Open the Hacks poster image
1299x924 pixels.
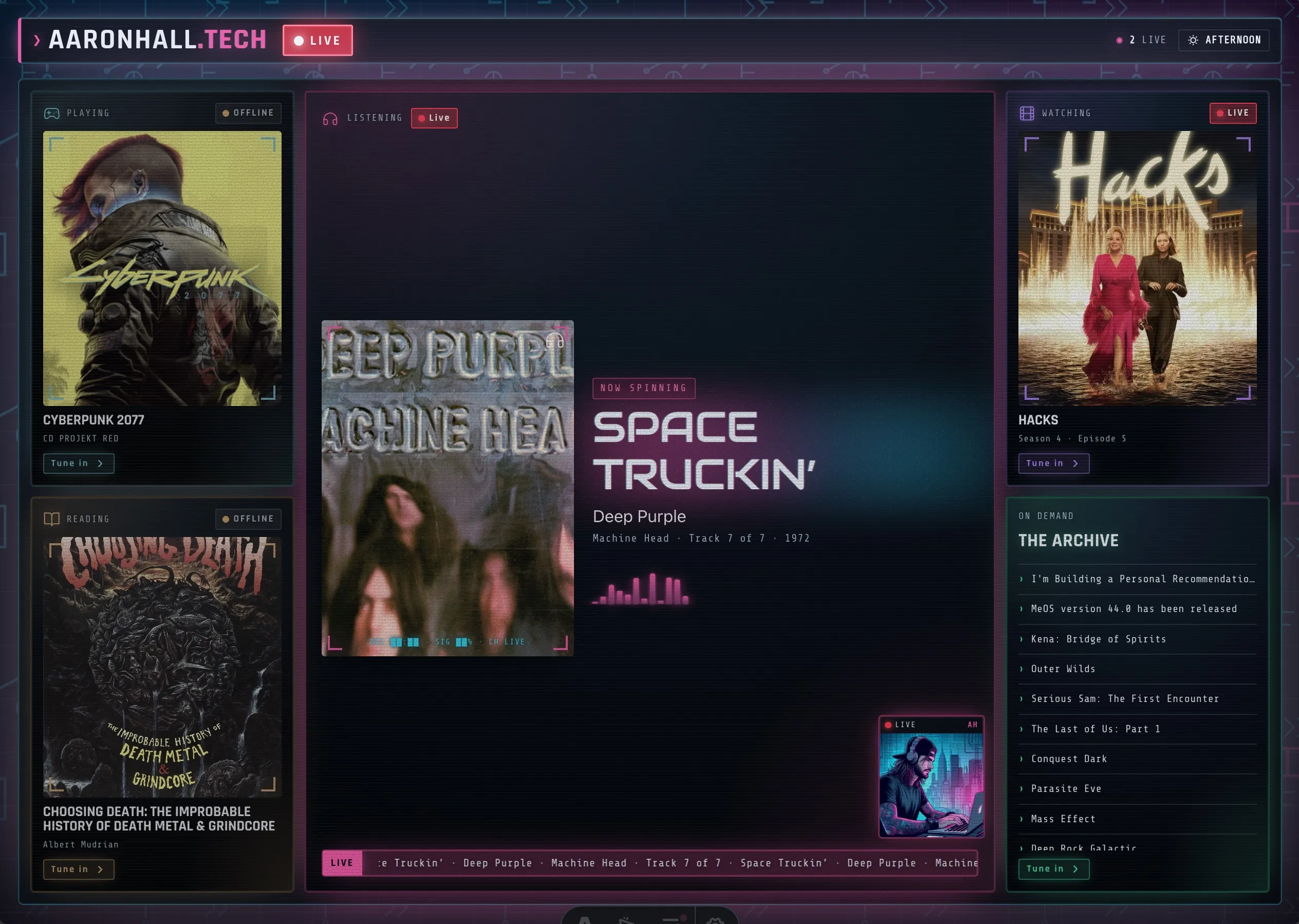[x=1137, y=269]
